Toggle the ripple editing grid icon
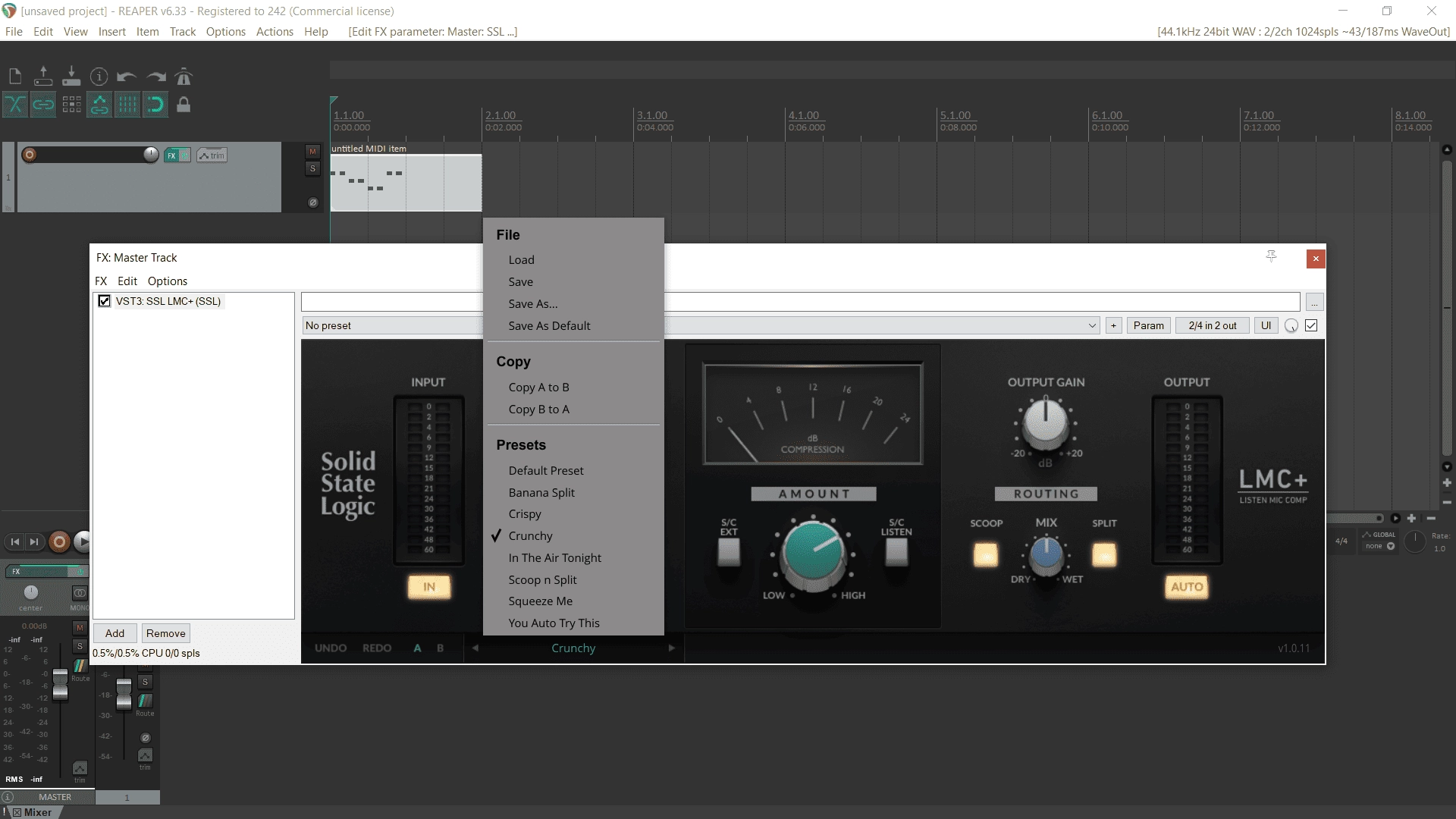This screenshot has height=819, width=1456. point(71,105)
